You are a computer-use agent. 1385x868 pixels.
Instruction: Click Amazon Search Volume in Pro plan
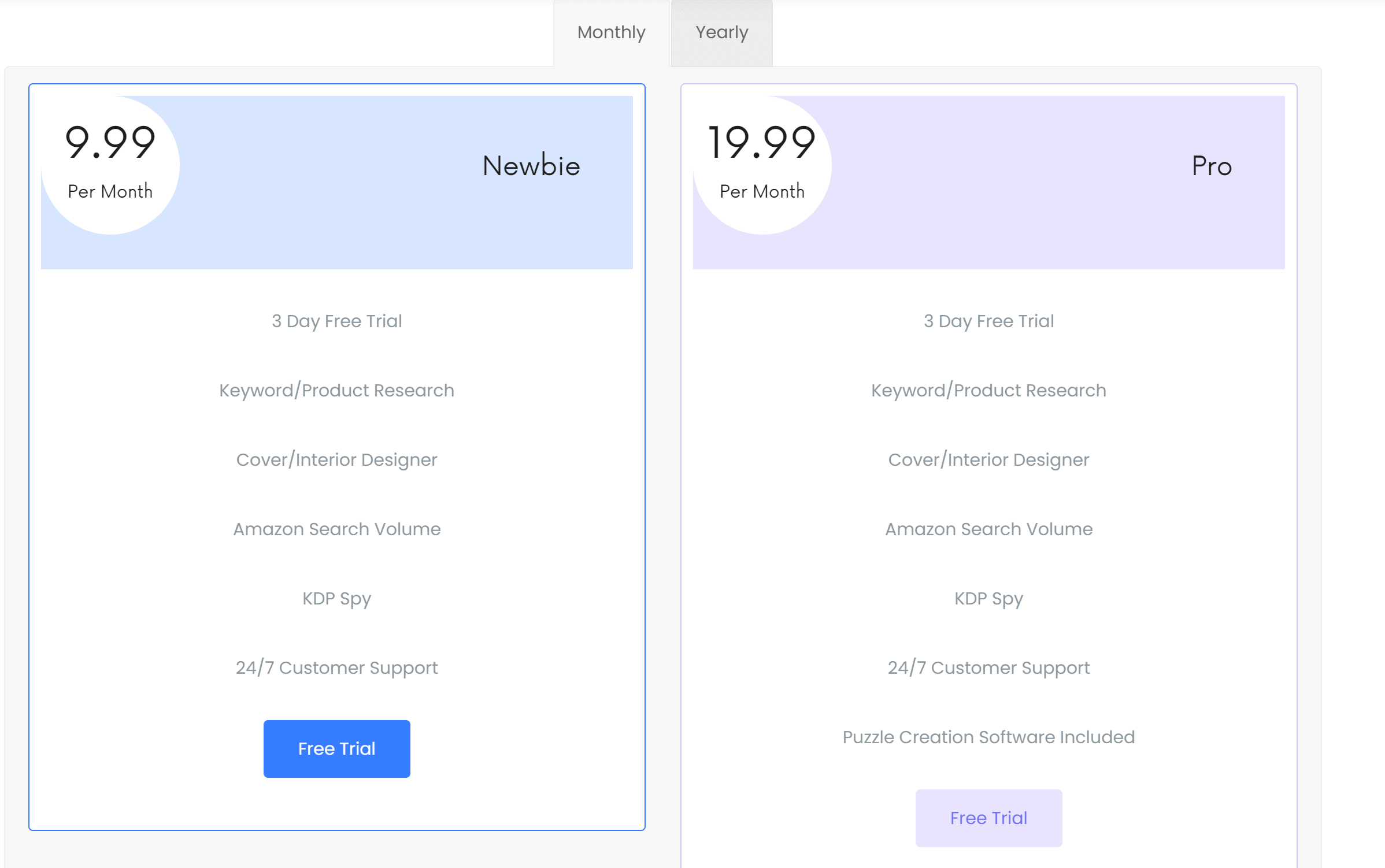(988, 529)
